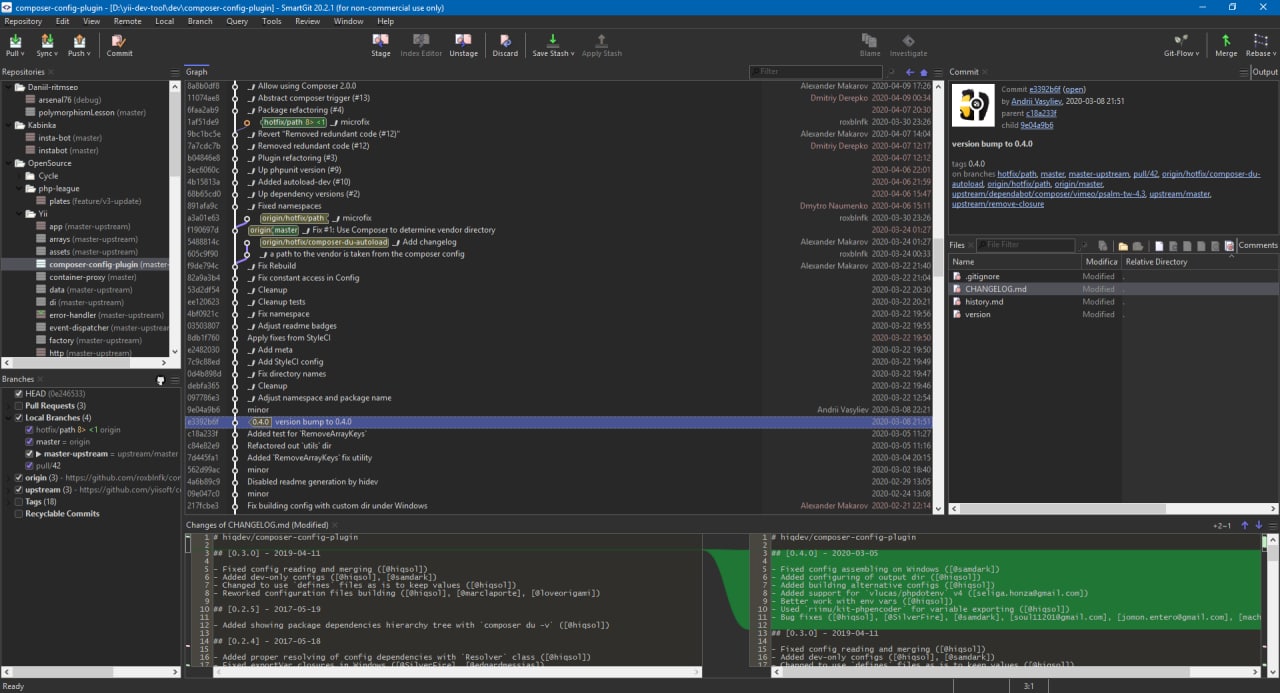
Task: Open the Branch menu
Action: click(x=200, y=21)
